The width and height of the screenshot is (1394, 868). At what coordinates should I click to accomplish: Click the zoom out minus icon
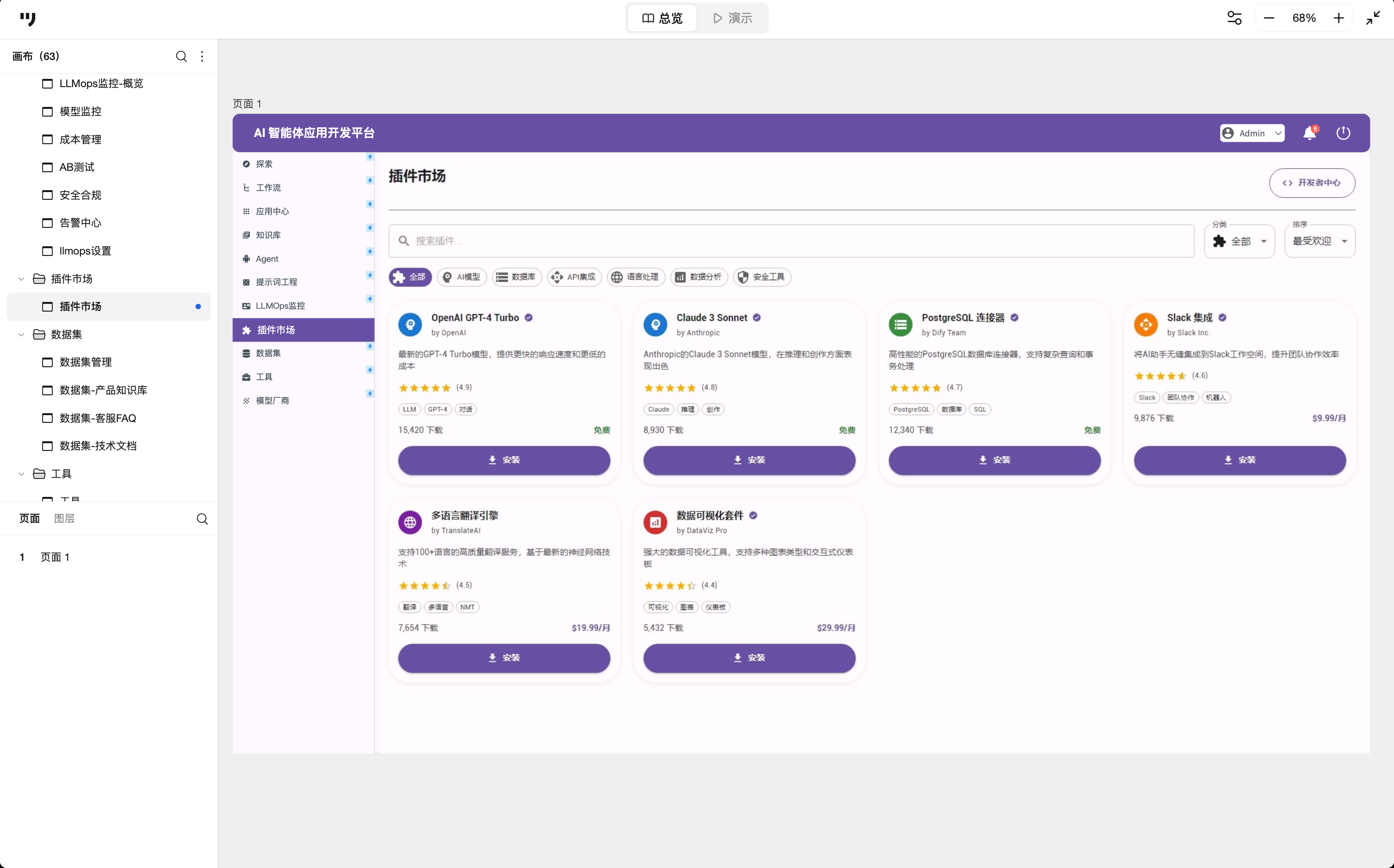coord(1269,18)
